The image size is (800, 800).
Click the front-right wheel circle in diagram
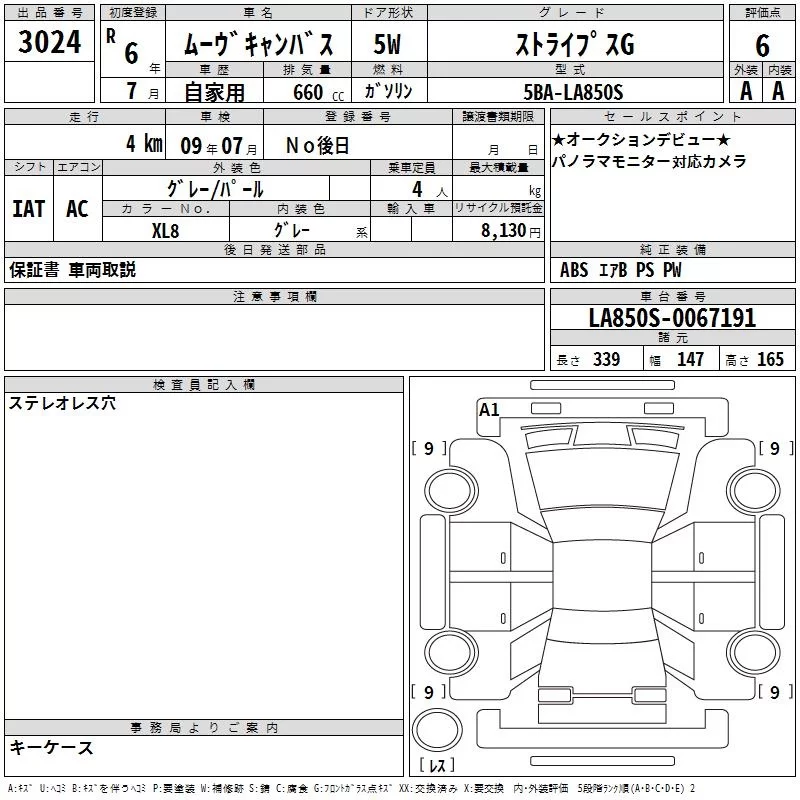754,491
